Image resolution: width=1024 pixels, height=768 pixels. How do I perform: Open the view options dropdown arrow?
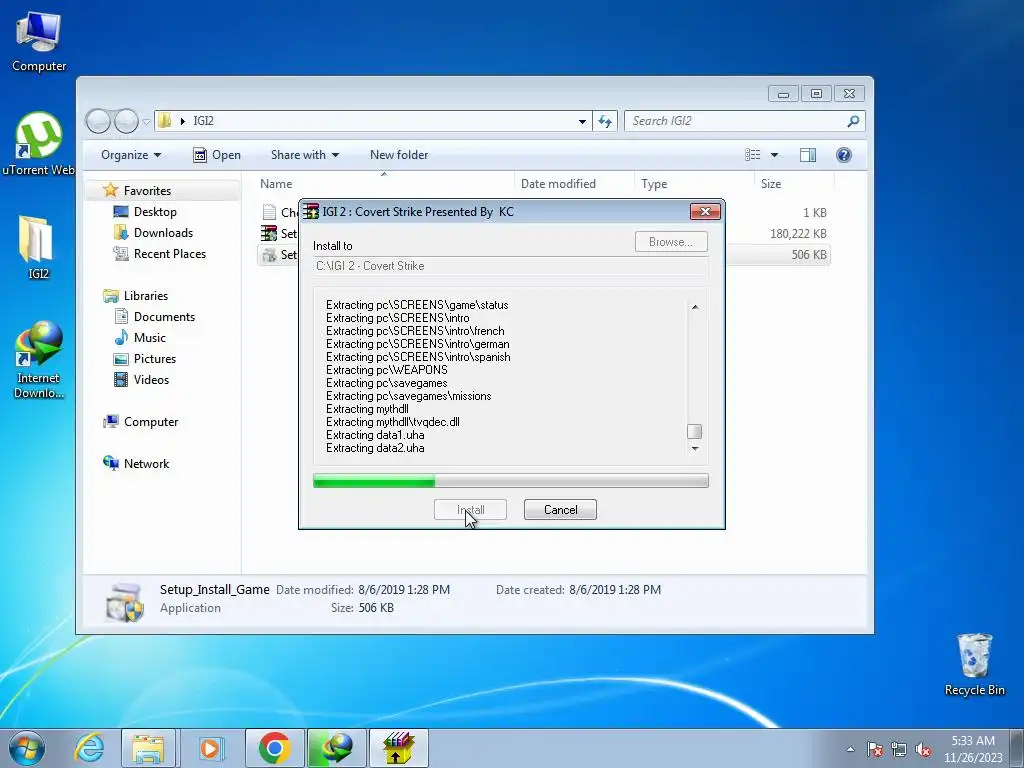click(x=775, y=155)
